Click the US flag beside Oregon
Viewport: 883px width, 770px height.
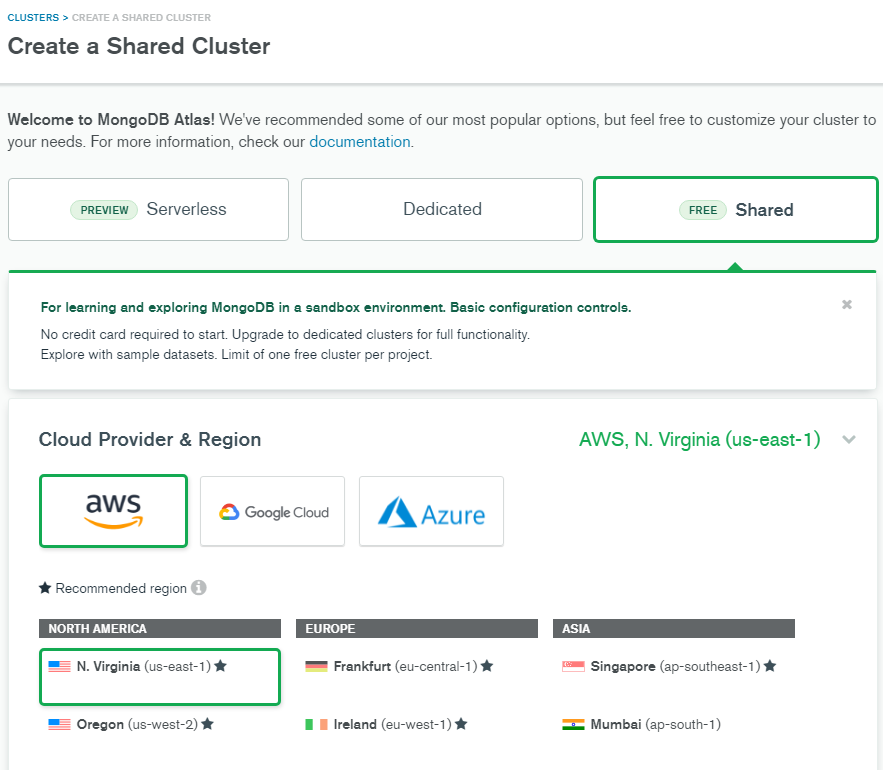coord(59,724)
